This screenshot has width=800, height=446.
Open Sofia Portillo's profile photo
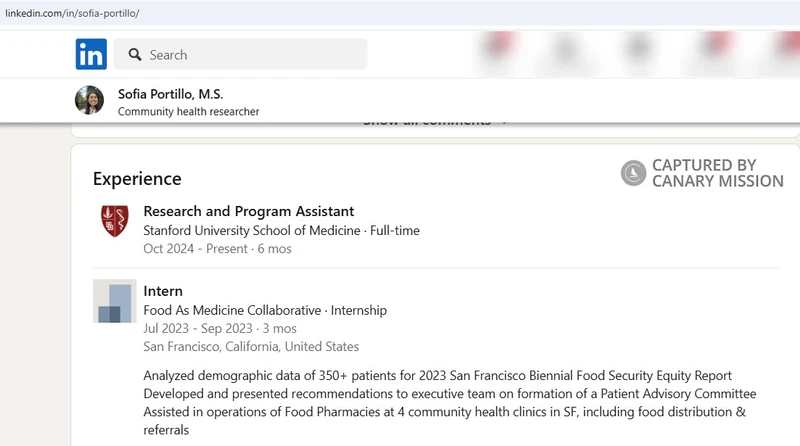click(x=89, y=100)
